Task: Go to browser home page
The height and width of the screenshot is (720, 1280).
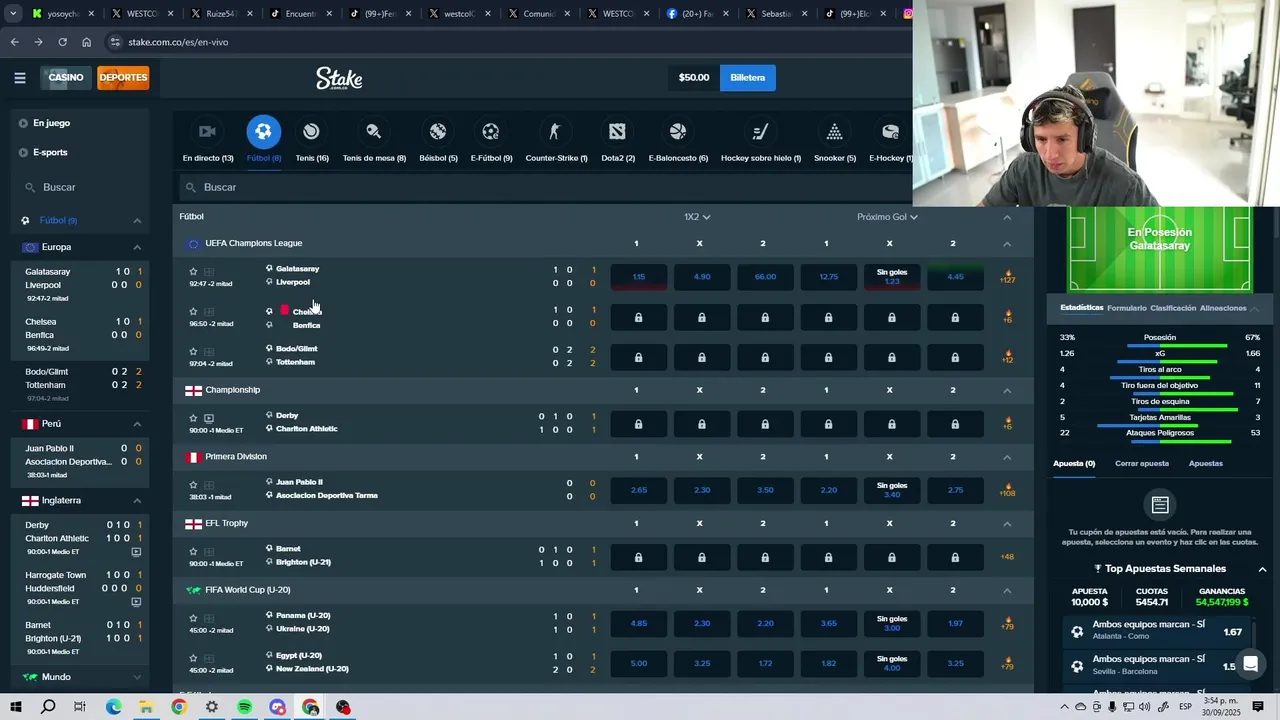Action: (x=86, y=42)
